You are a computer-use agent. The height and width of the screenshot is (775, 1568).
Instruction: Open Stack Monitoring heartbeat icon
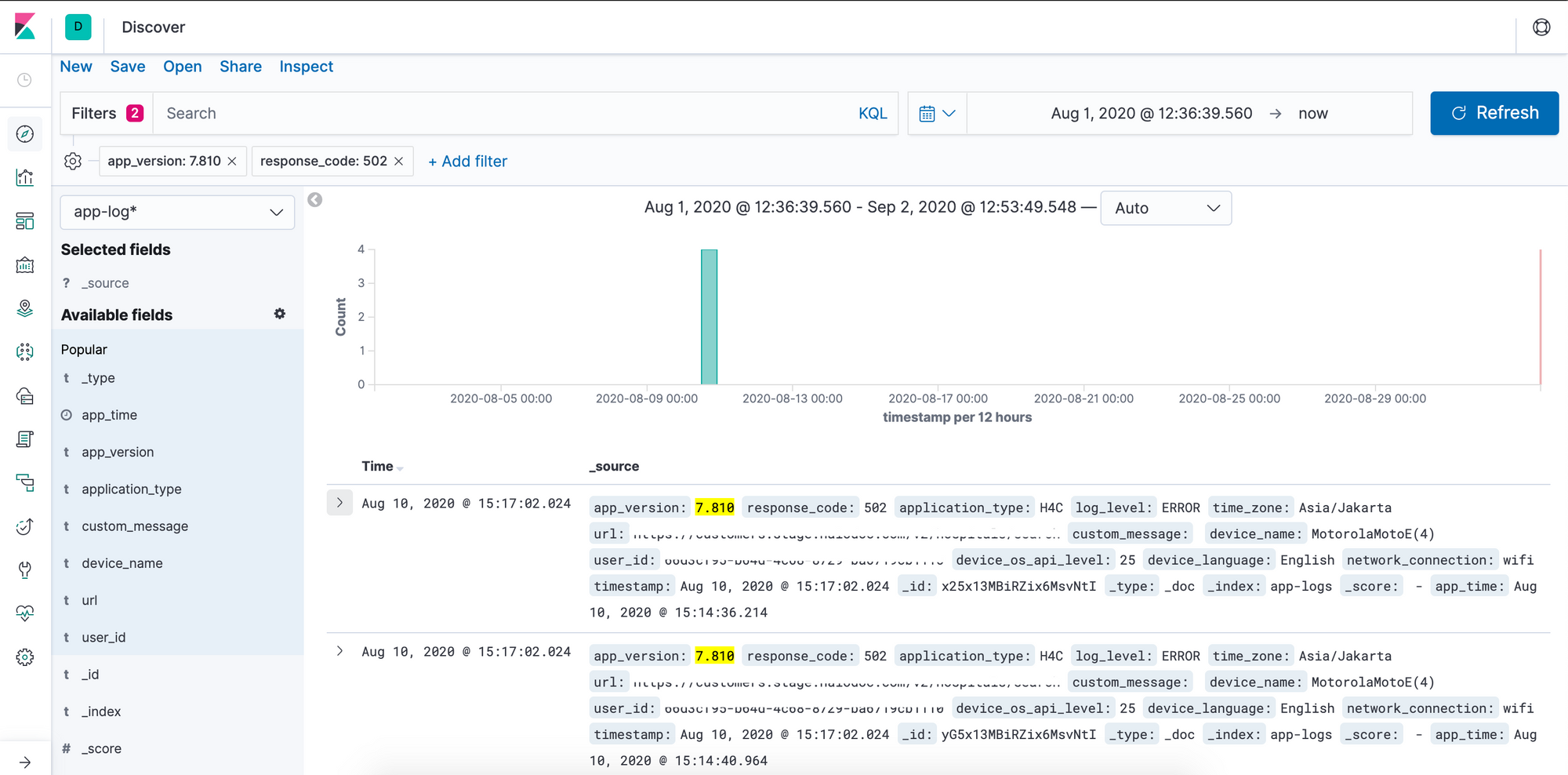point(25,613)
